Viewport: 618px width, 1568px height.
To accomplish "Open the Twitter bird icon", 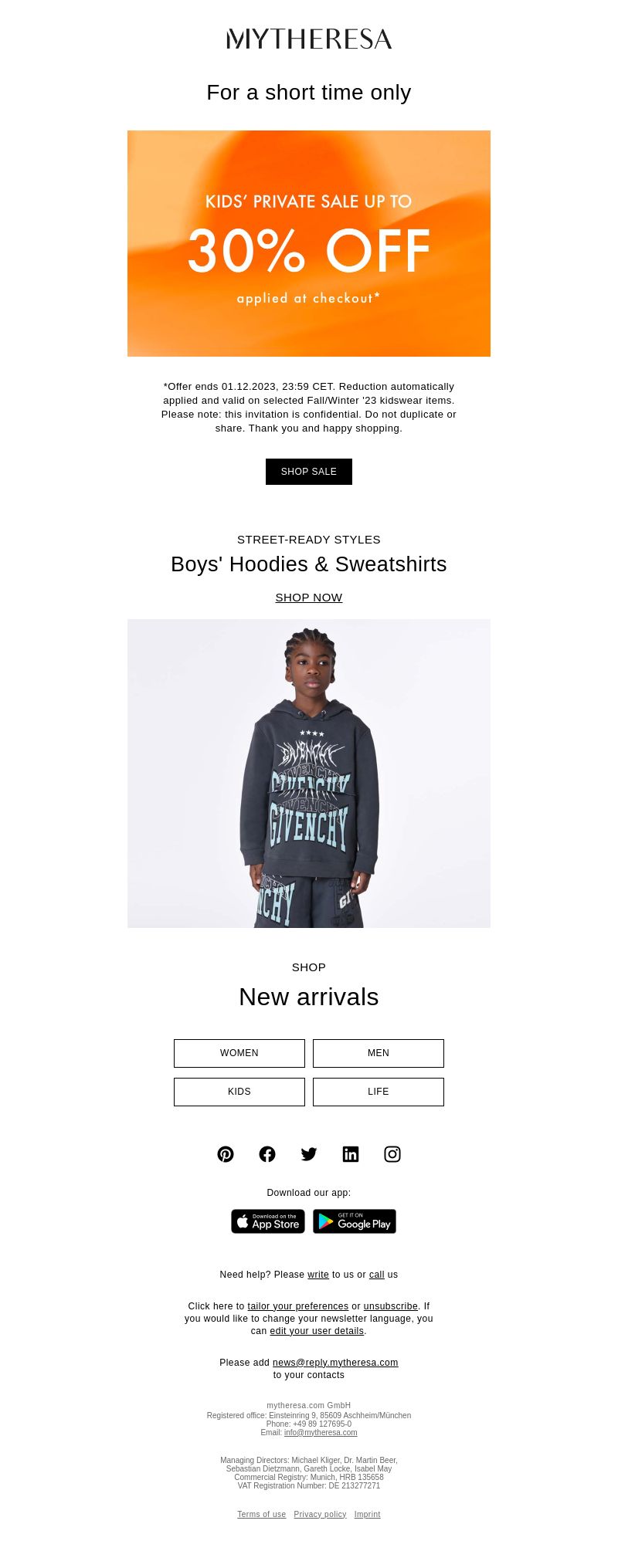I will [x=309, y=1154].
